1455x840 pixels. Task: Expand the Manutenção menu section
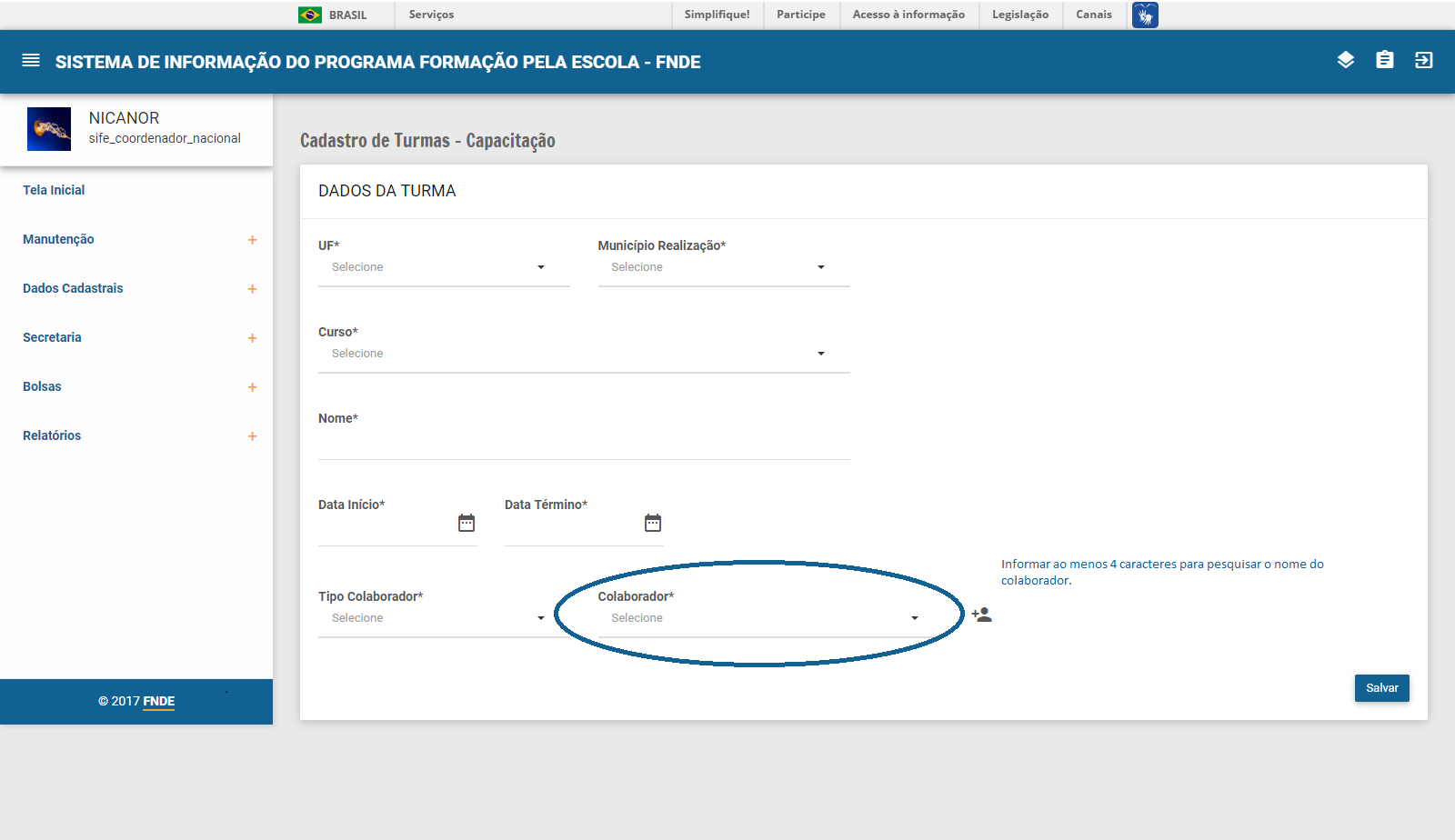click(x=252, y=240)
